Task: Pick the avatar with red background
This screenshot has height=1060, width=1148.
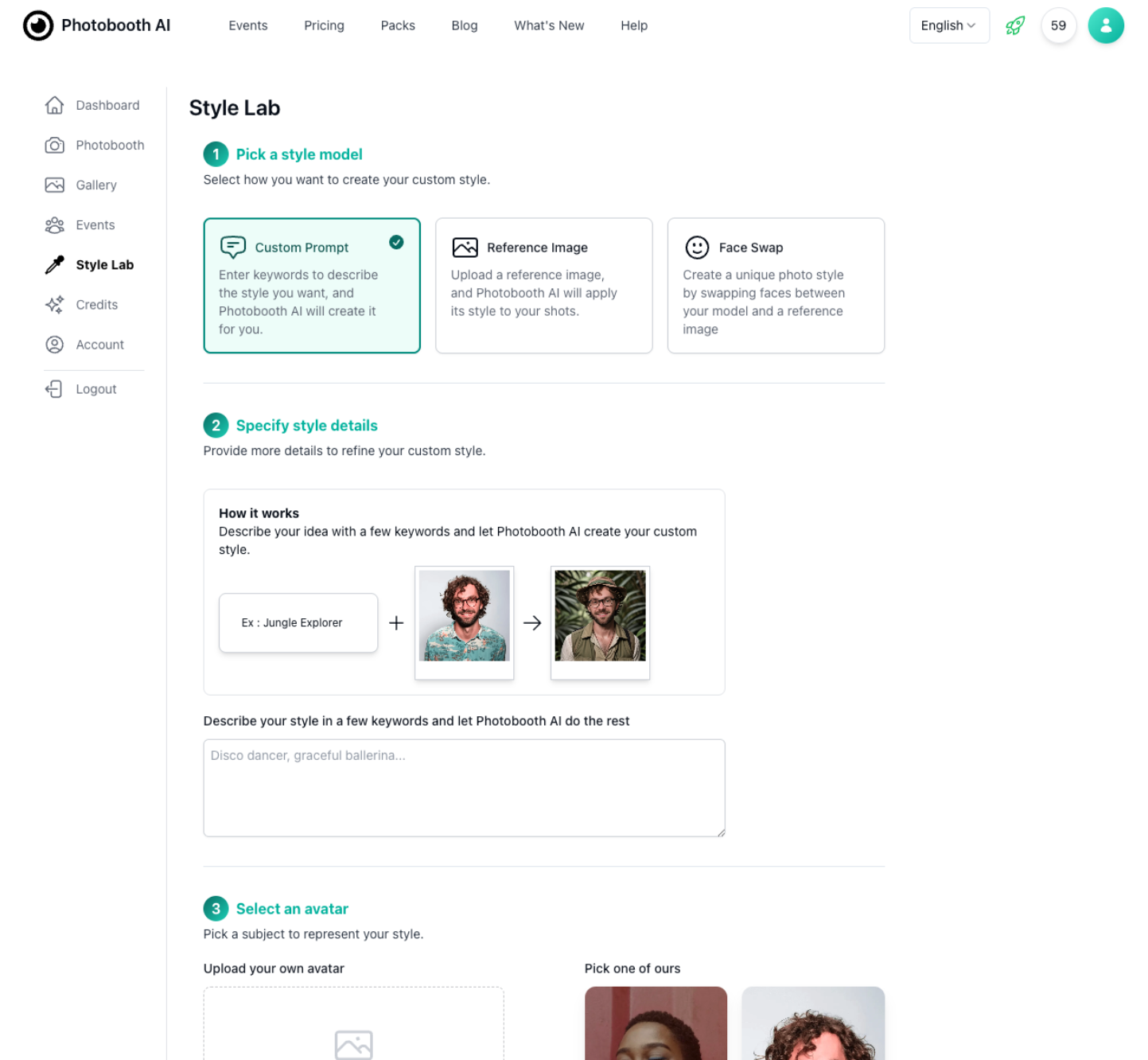Action: 656,1023
